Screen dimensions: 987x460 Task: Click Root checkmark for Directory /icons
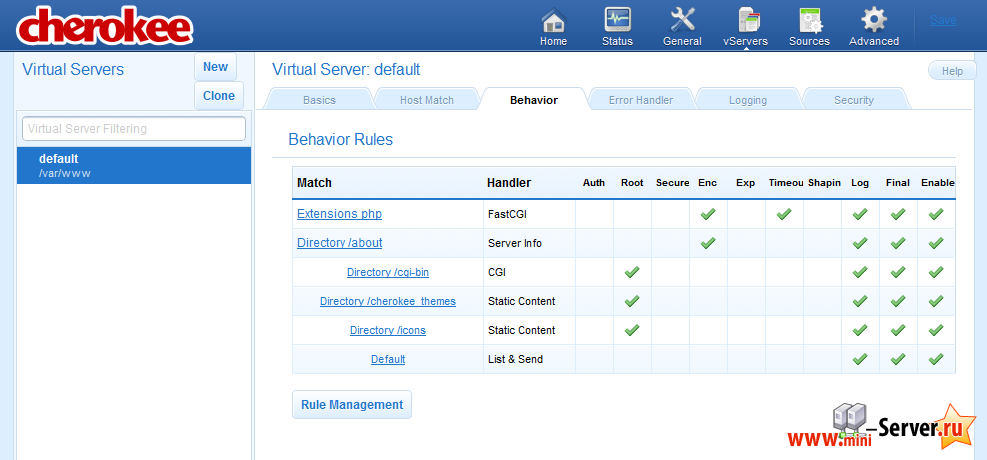pos(632,330)
